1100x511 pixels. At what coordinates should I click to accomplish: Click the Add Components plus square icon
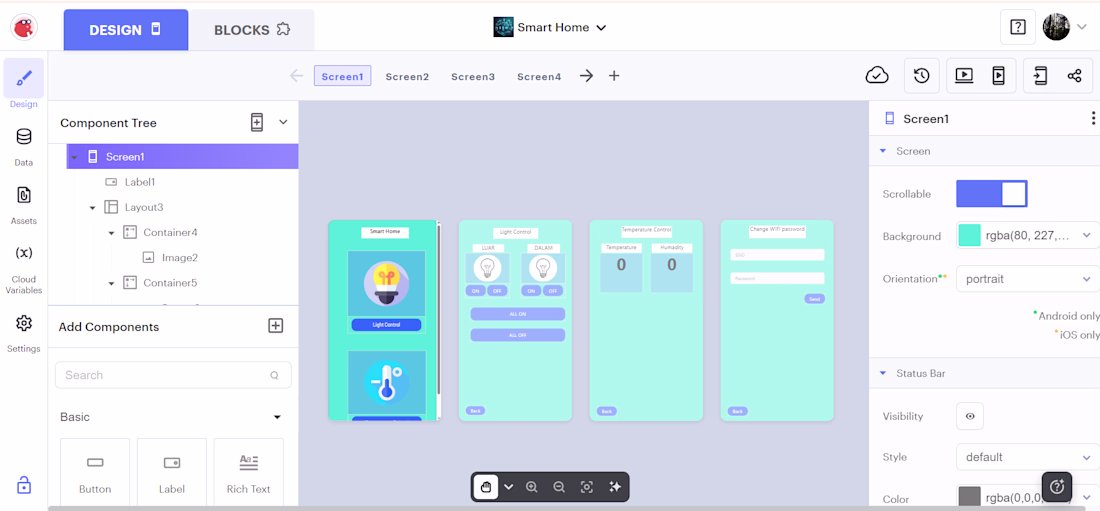point(276,326)
